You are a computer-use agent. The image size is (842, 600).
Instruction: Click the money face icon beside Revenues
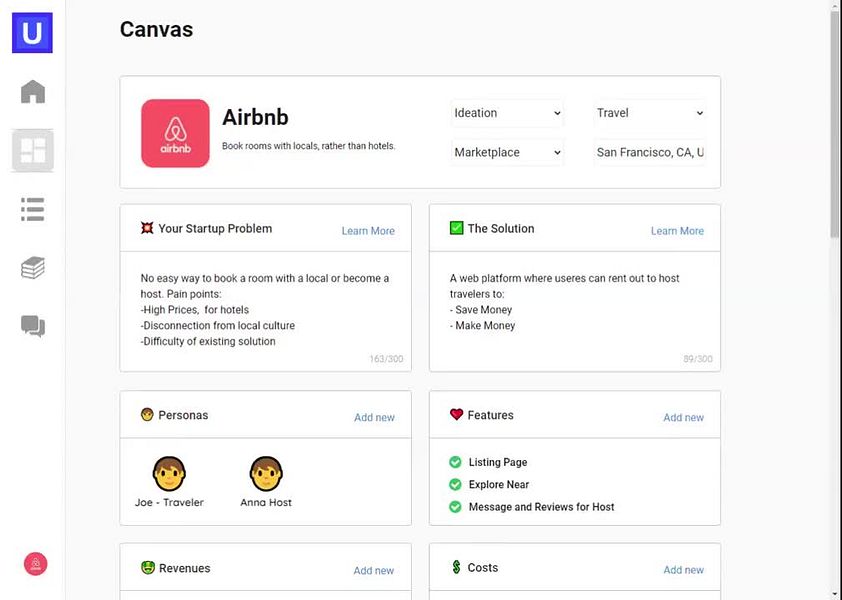pyautogui.click(x=148, y=567)
